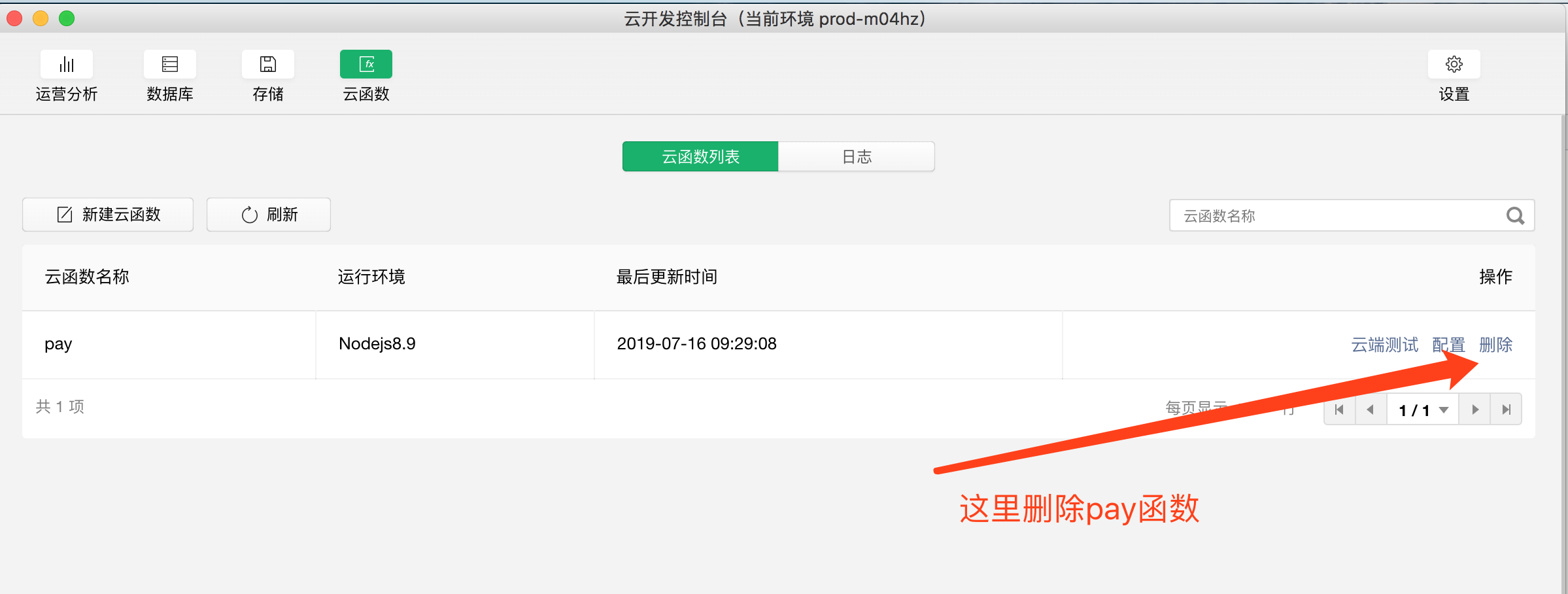Switch to the 日志 logs tab

[x=857, y=156]
